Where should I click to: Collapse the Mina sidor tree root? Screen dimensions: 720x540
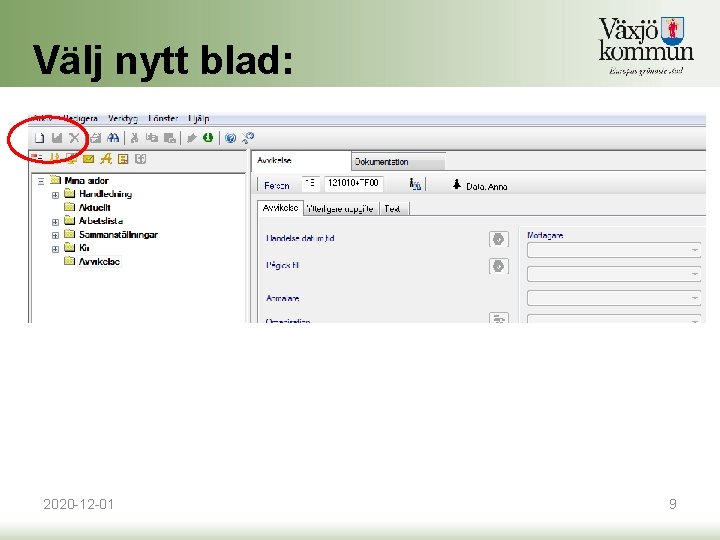pos(41,181)
